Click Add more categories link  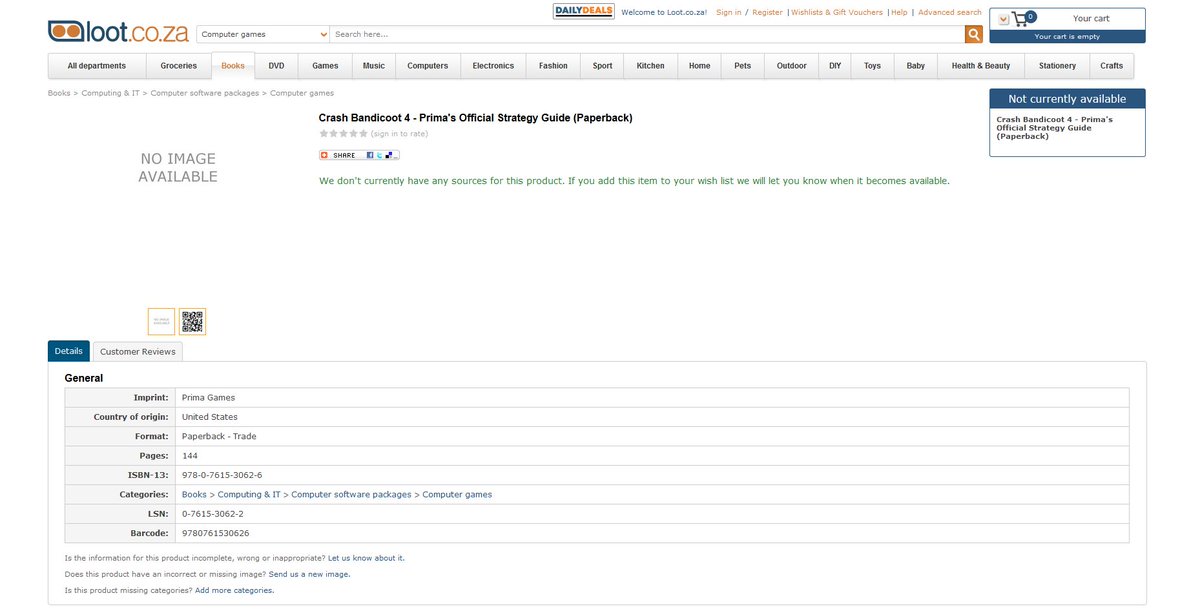point(234,590)
